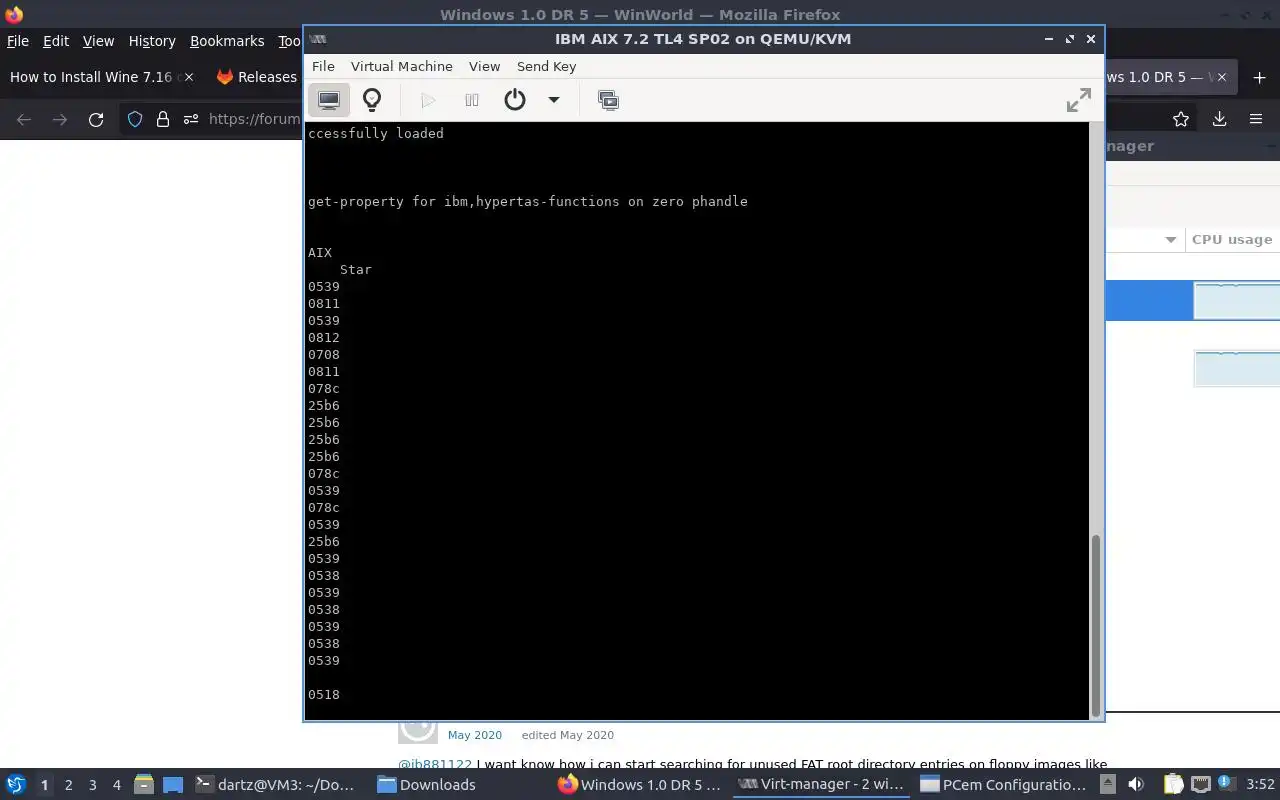Go back in Firefox
The height and width of the screenshot is (800, 1280).
point(24,119)
